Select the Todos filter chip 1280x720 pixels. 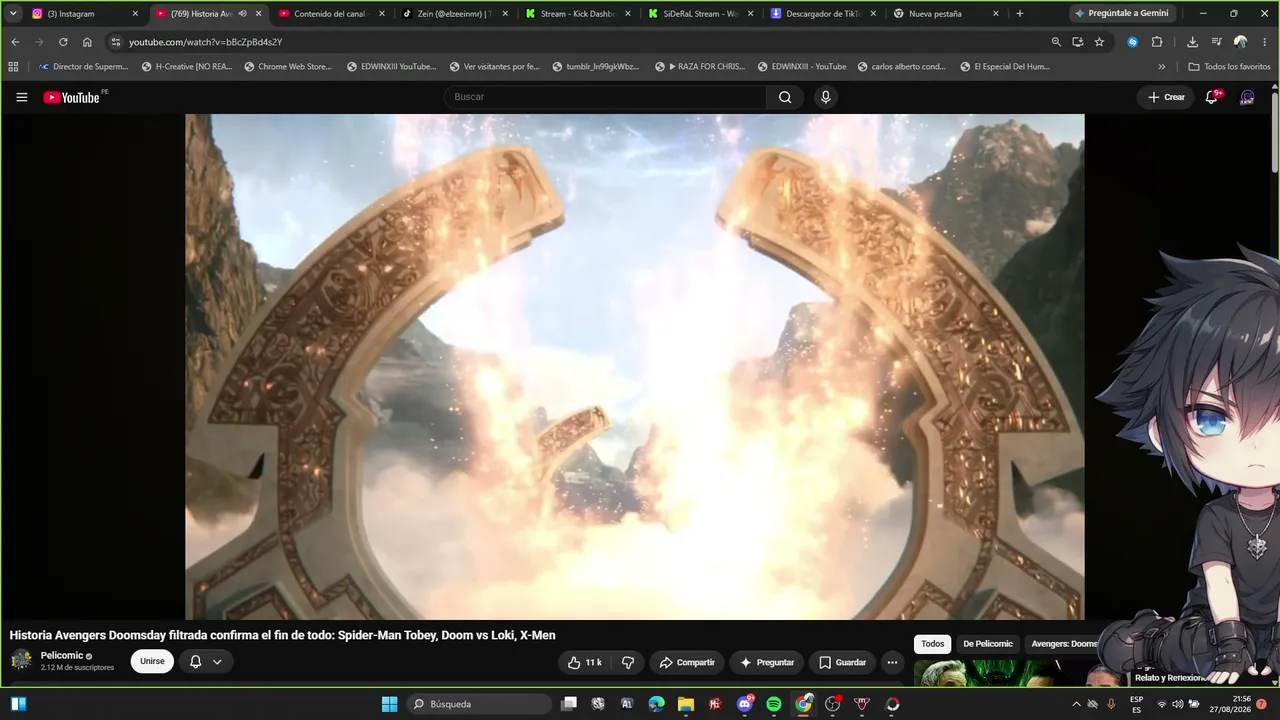click(x=932, y=644)
